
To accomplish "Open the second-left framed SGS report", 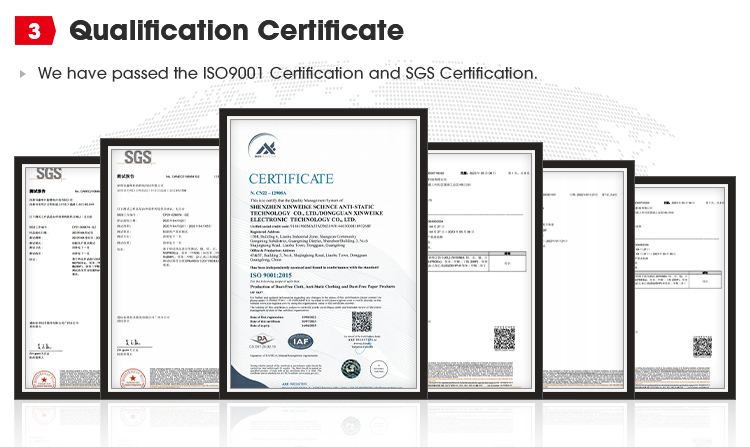I will 158,270.
